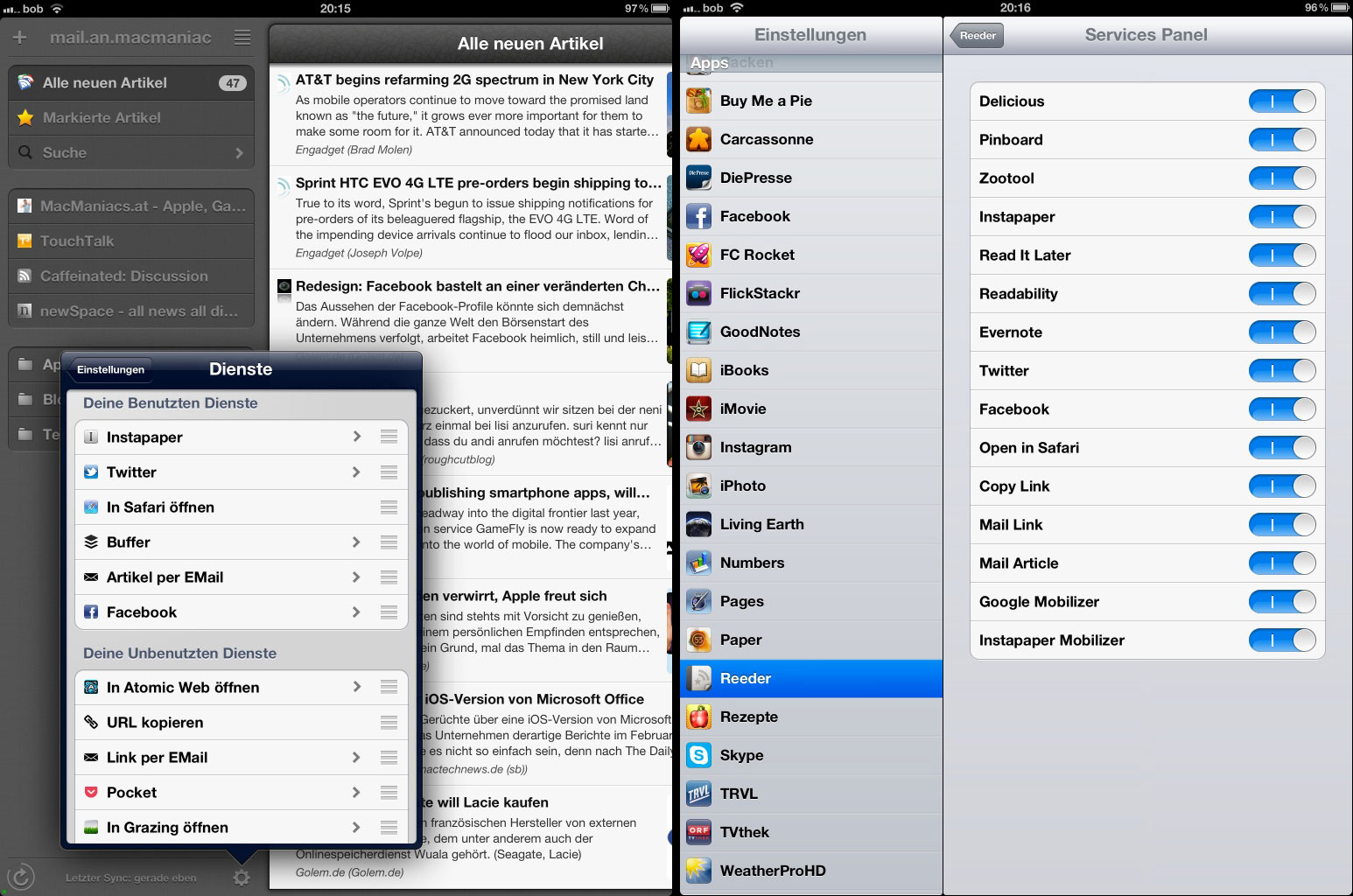Viewport: 1353px width, 896px height.
Task: Open the Artikel per EMail chevron
Action: point(356,577)
